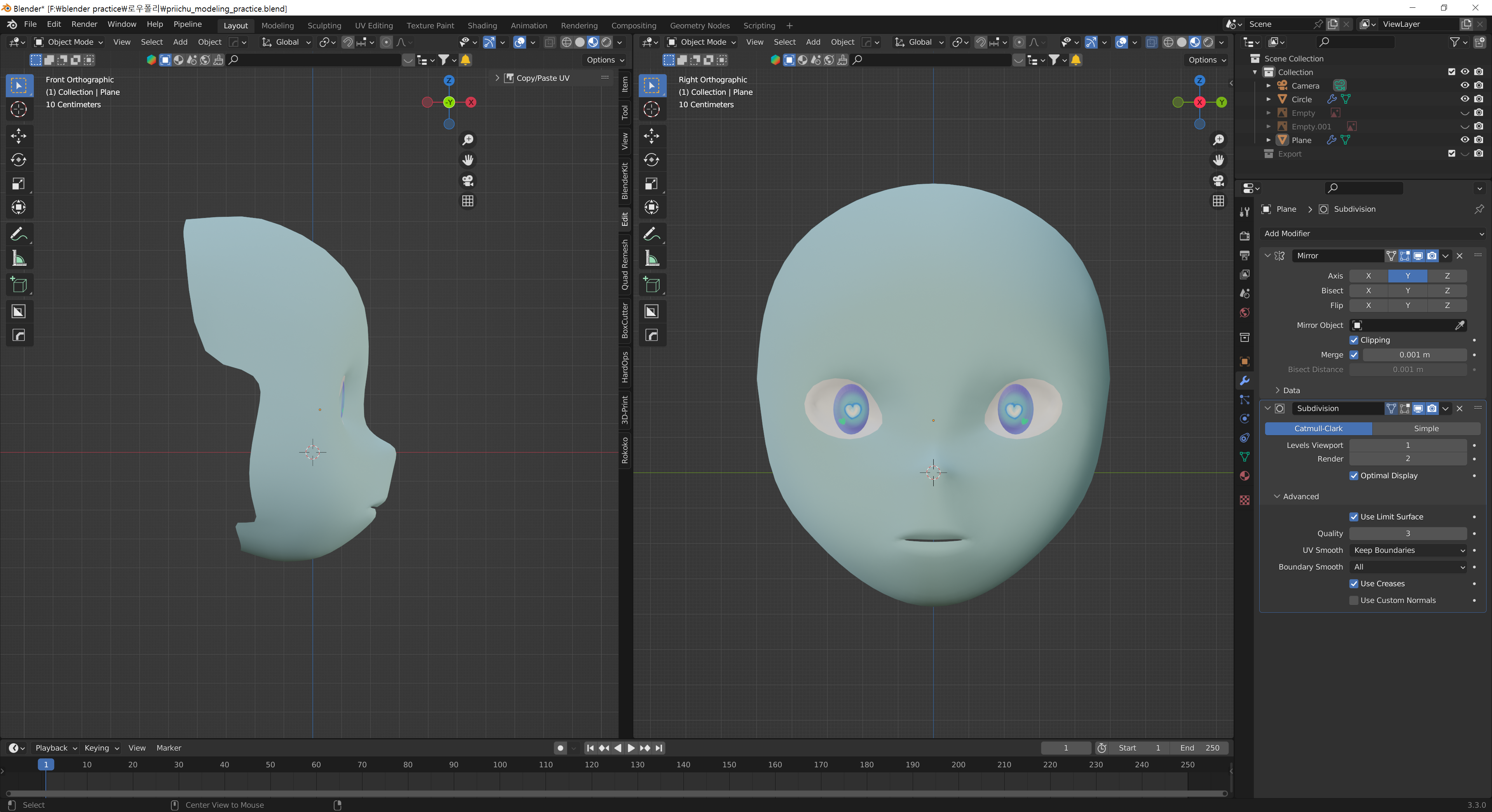This screenshot has height=812, width=1492.
Task: Click the Add Cube tool in left viewport
Action: point(19,284)
